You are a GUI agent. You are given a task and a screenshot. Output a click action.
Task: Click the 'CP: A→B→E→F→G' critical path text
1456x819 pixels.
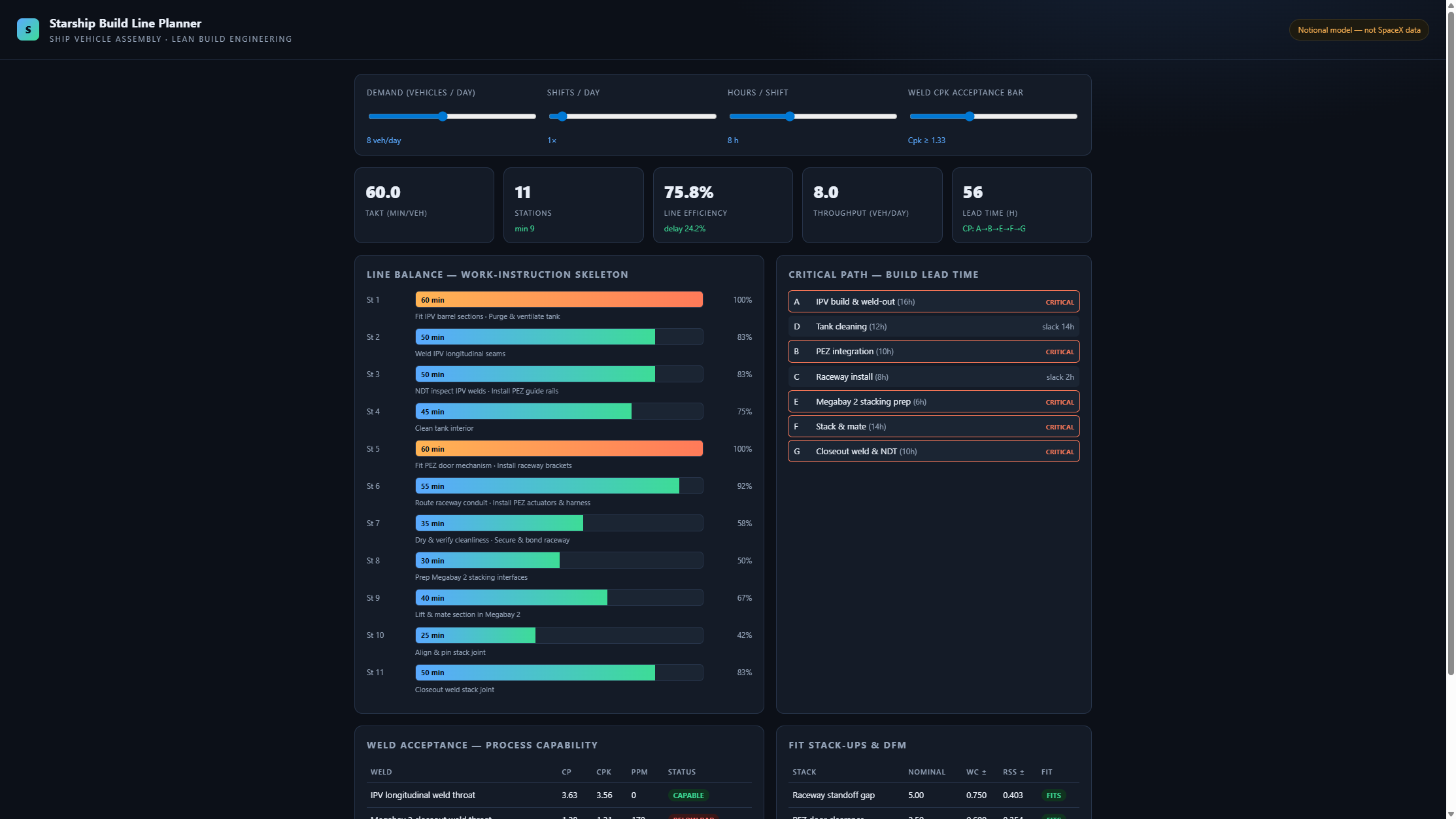coord(994,229)
